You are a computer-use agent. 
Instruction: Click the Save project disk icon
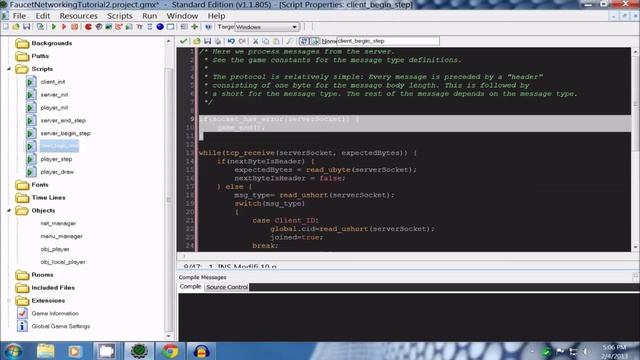[27, 27]
